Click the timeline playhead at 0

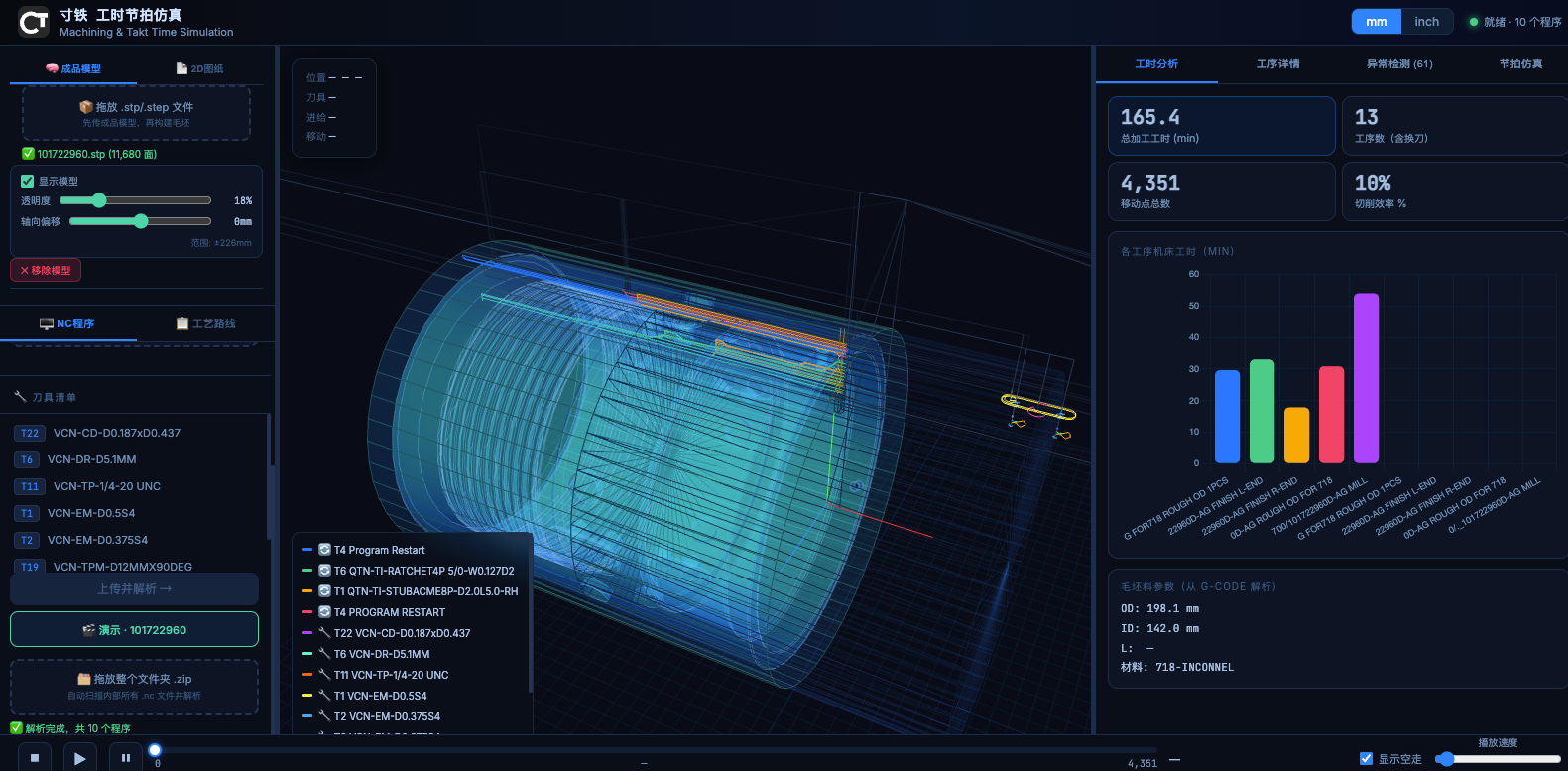[155, 750]
